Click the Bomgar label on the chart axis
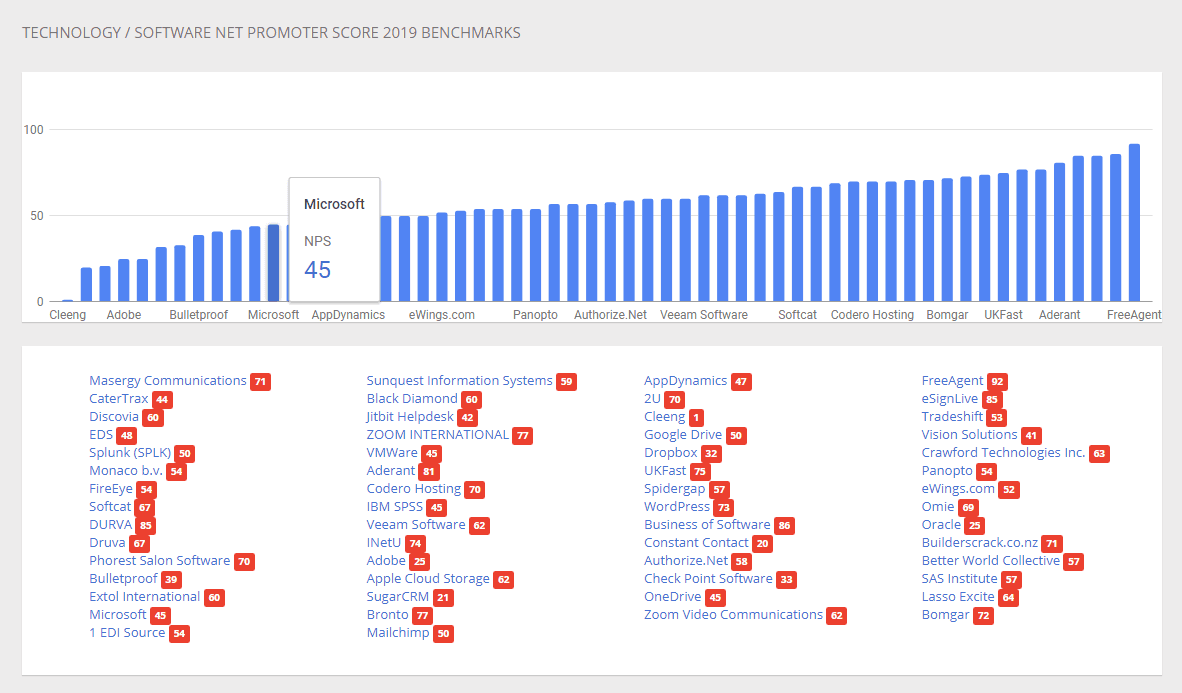 tap(947, 314)
